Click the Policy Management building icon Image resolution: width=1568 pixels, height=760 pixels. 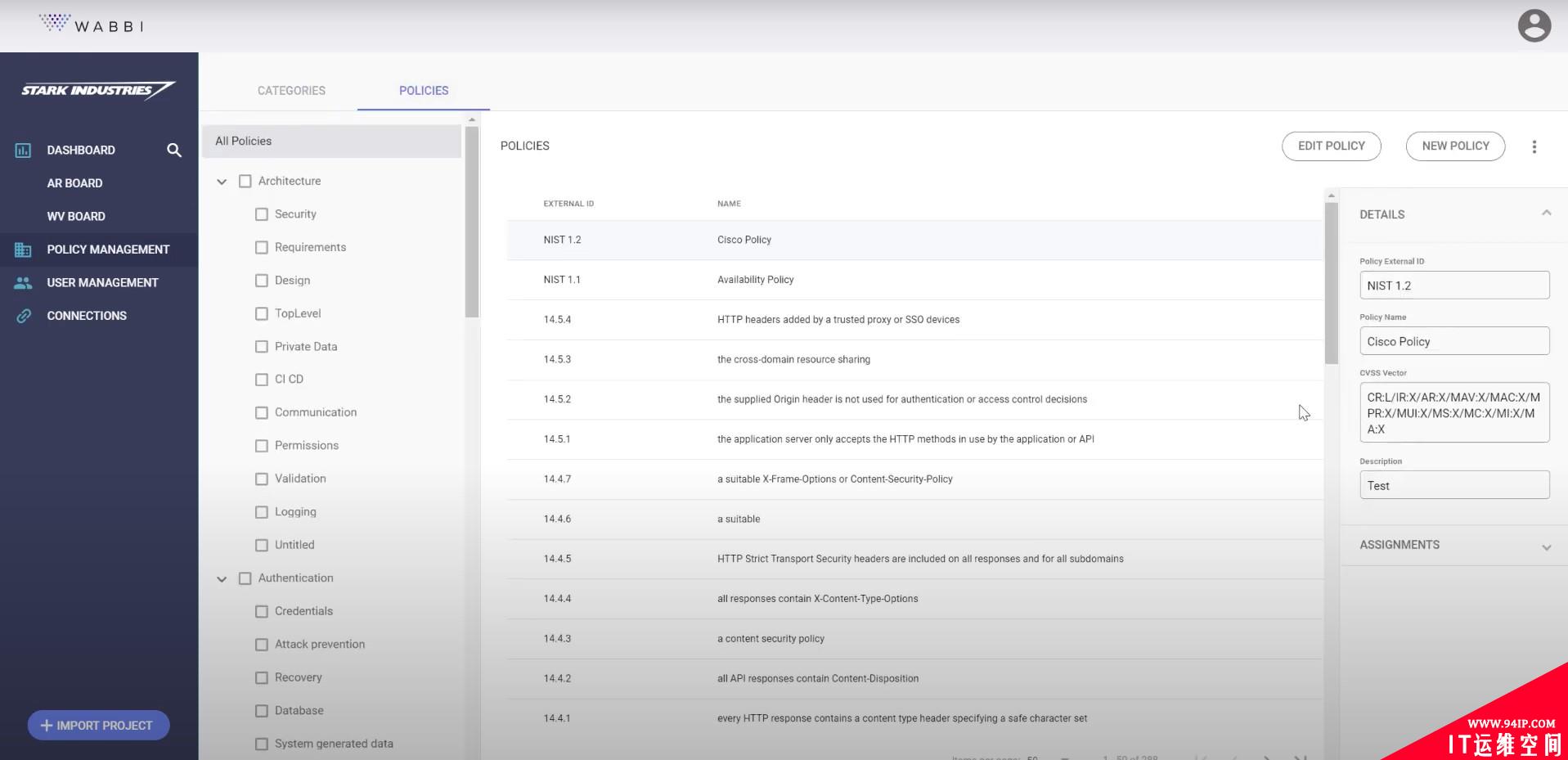pos(23,250)
